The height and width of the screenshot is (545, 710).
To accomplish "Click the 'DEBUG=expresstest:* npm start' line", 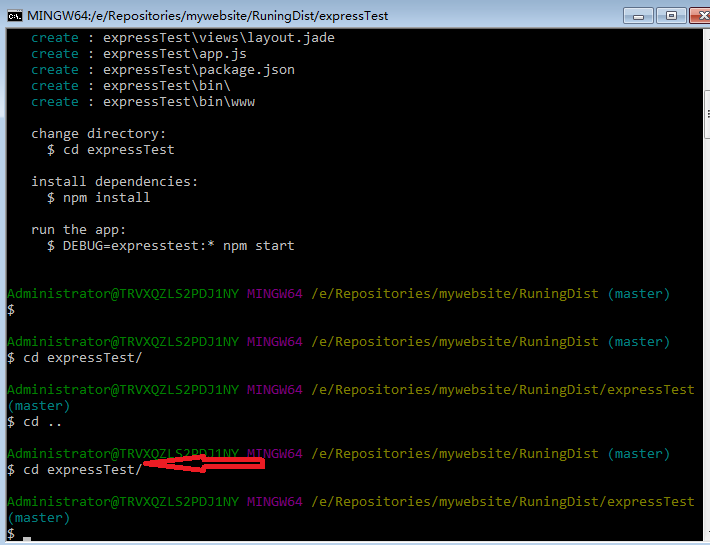I will pos(171,246).
